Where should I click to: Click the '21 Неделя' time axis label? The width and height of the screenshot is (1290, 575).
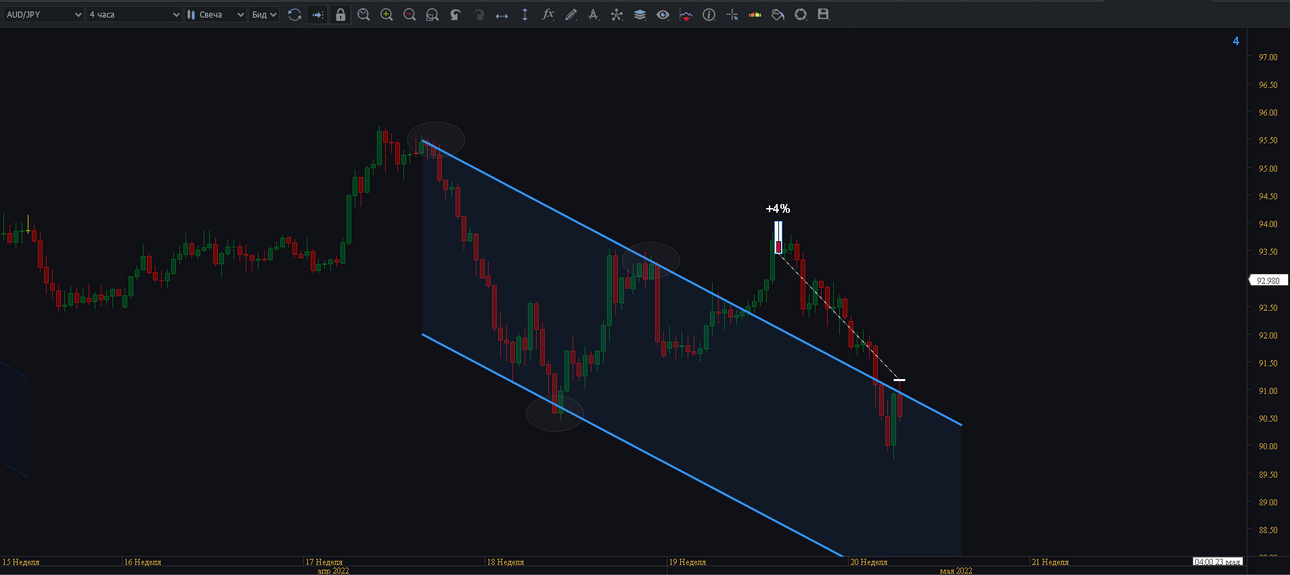point(1050,562)
